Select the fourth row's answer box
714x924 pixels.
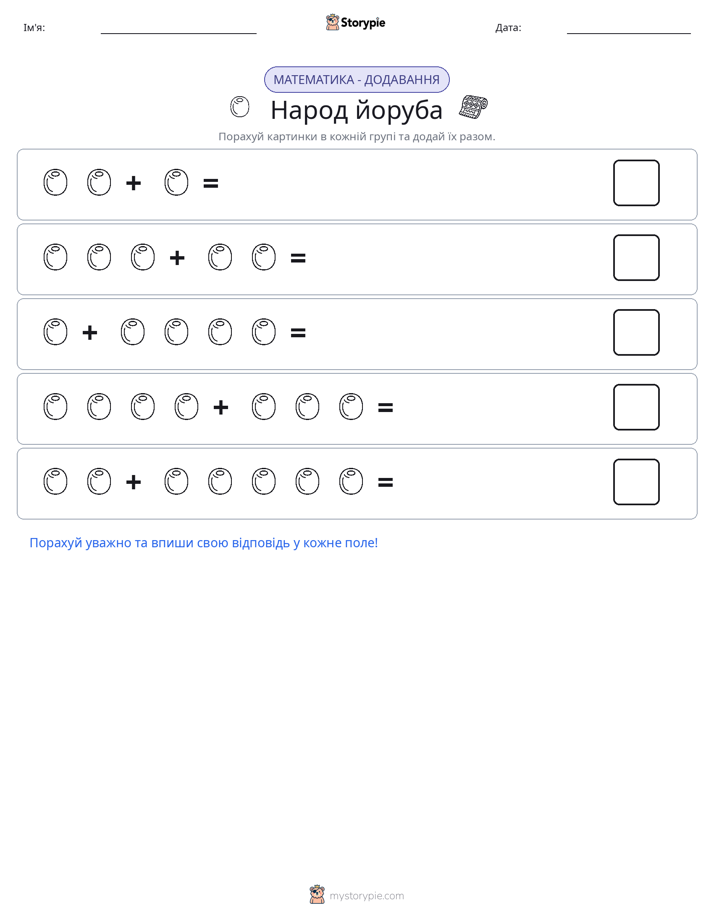(636, 407)
